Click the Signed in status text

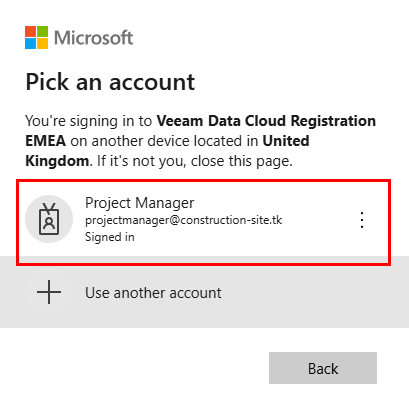pyautogui.click(x=110, y=237)
